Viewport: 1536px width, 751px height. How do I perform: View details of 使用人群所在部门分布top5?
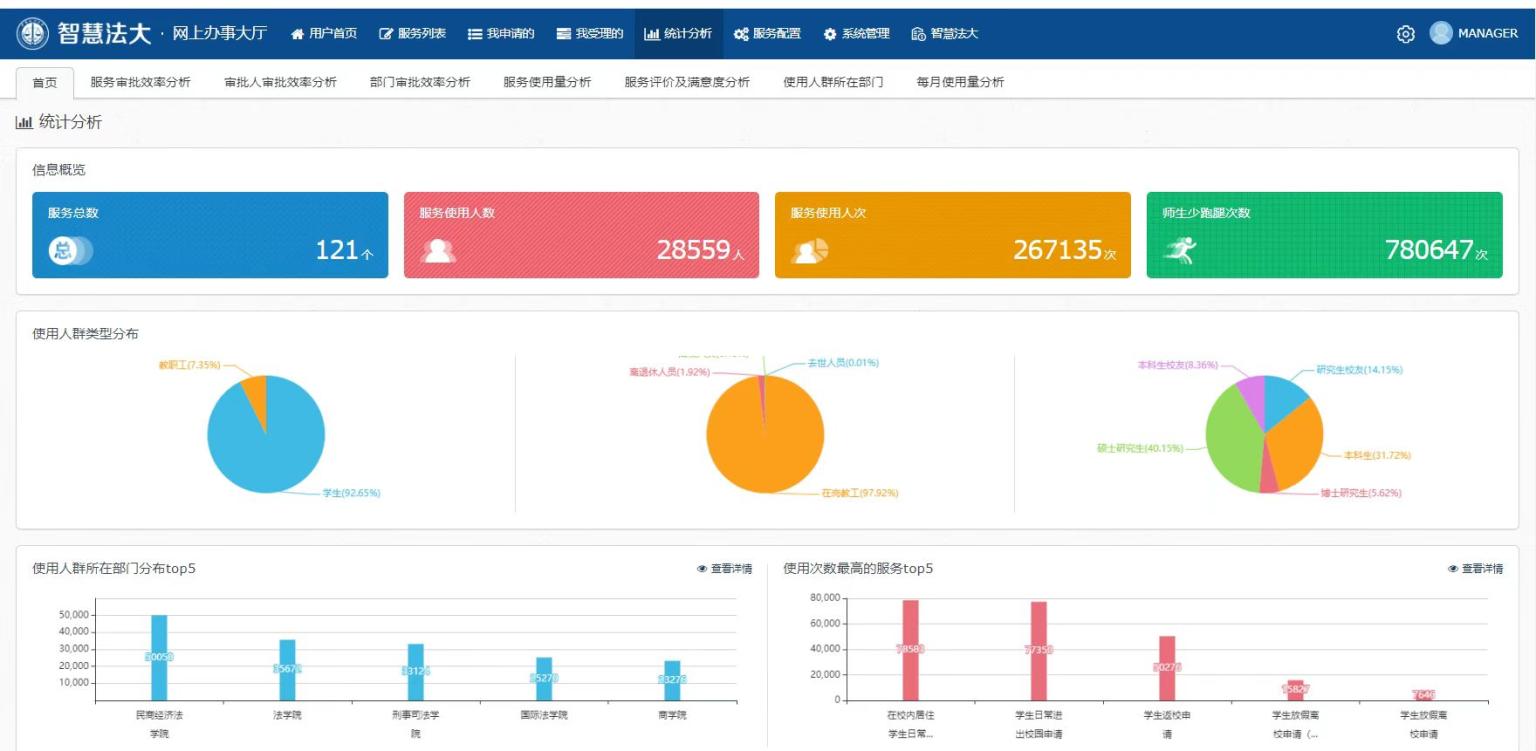(725, 569)
